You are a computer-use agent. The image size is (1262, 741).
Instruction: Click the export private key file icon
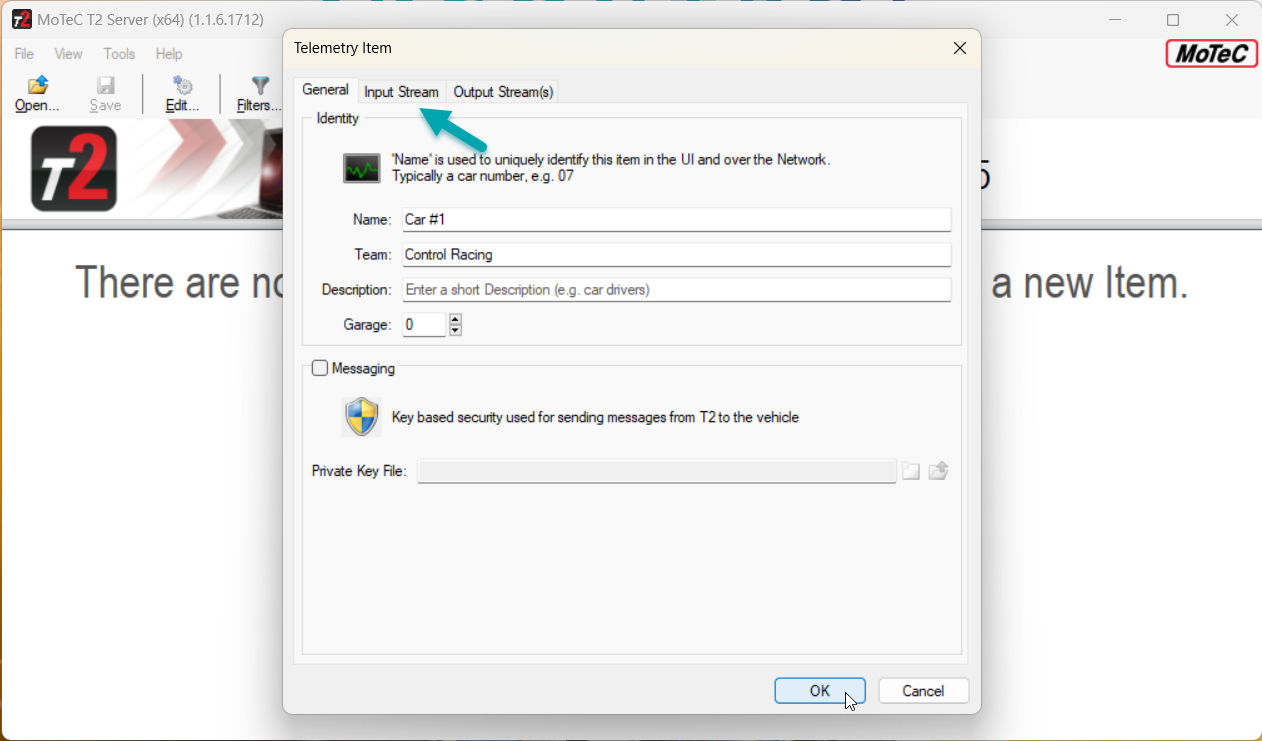(938, 471)
